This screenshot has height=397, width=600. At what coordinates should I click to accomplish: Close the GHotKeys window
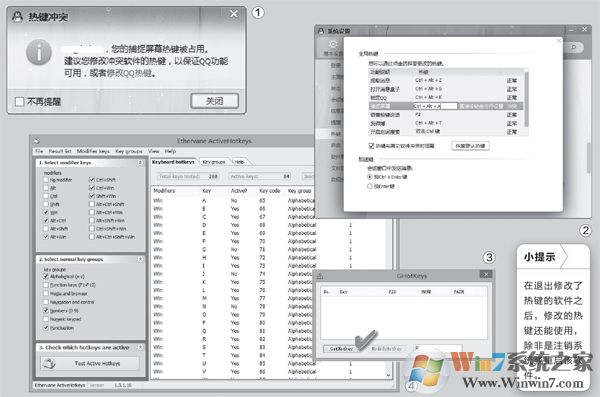[486, 274]
